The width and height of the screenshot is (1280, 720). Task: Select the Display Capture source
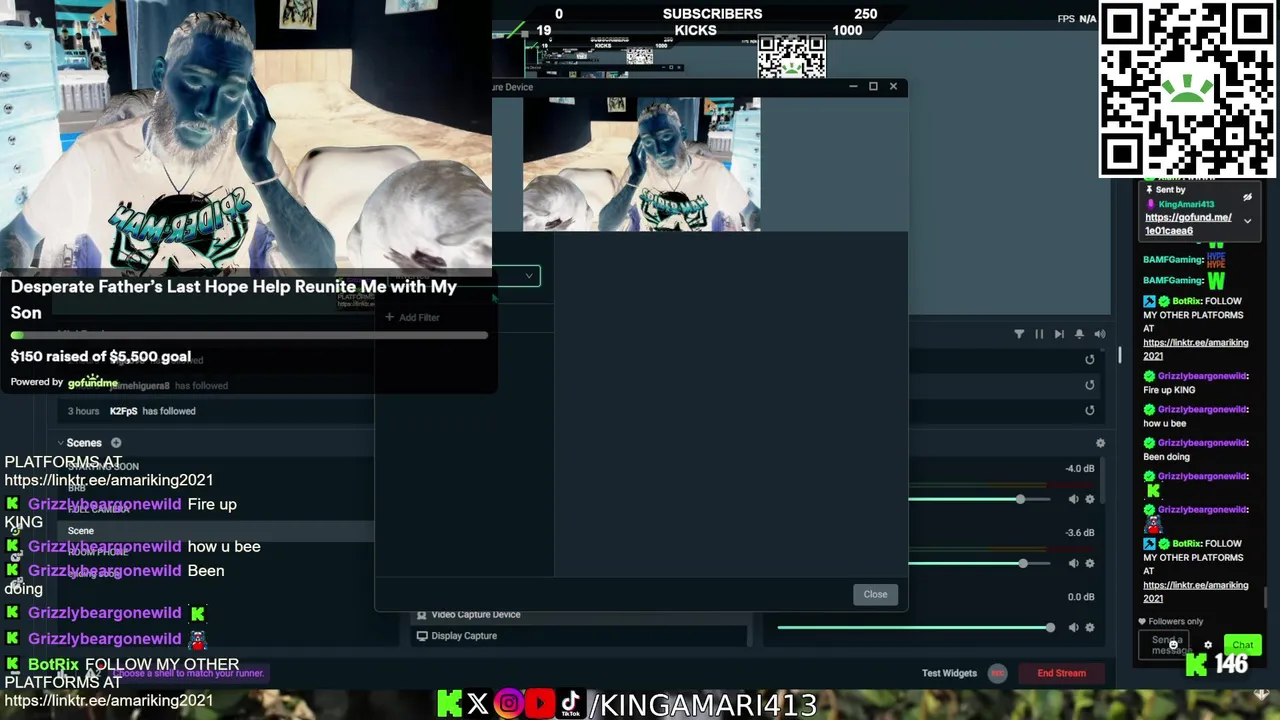(580, 636)
